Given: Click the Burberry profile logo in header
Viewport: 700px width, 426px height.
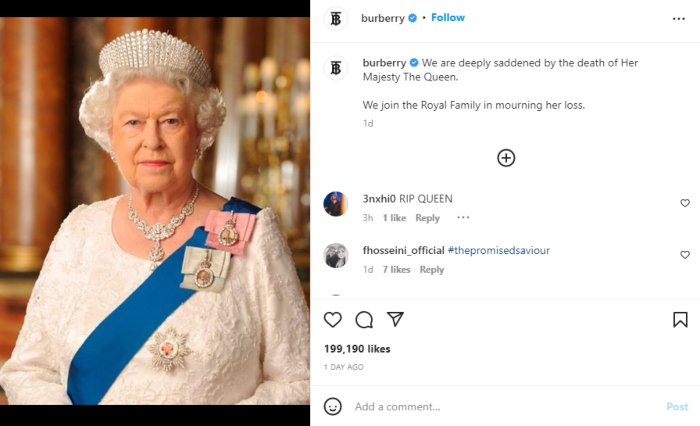Looking at the screenshot, I should (x=336, y=18).
